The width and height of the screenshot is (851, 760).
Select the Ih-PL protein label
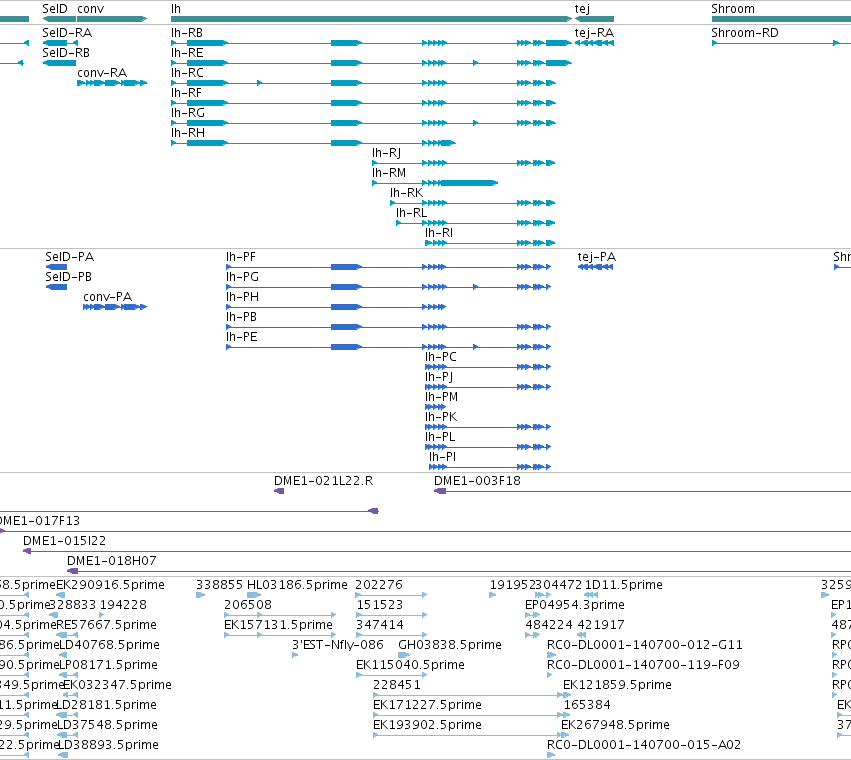pos(440,438)
